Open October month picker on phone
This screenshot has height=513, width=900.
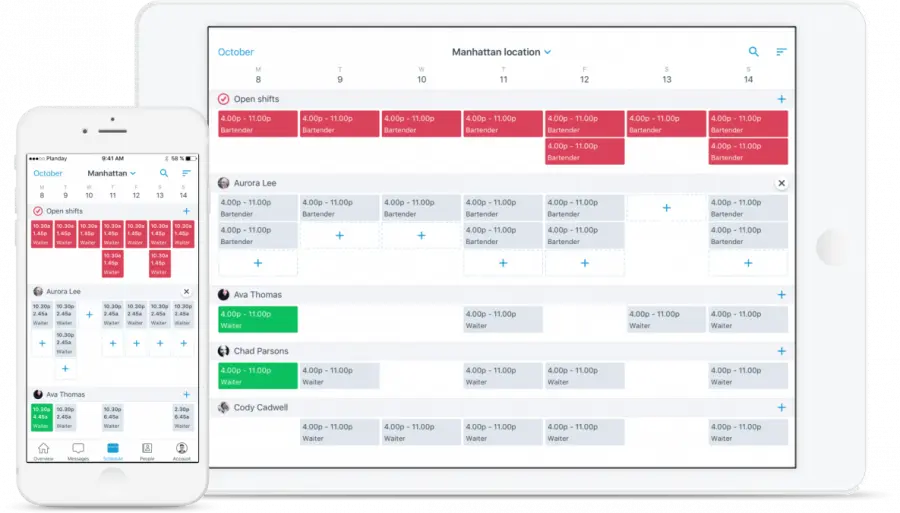(48, 173)
